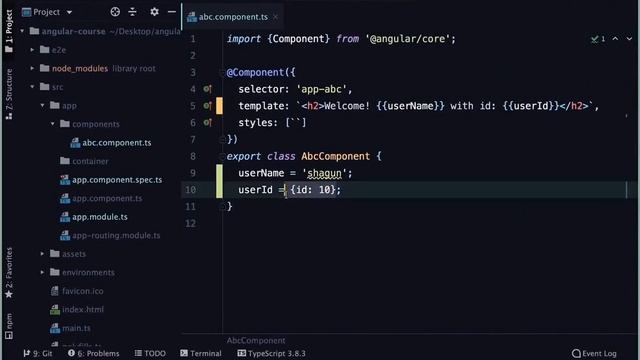Click the inspection checkmark widget
The width and height of the screenshot is (640, 360).
598,39
